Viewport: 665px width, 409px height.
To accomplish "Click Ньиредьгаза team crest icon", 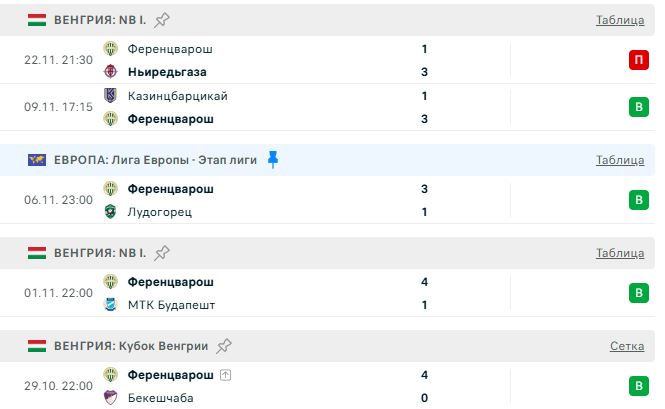I will (x=111, y=72).
